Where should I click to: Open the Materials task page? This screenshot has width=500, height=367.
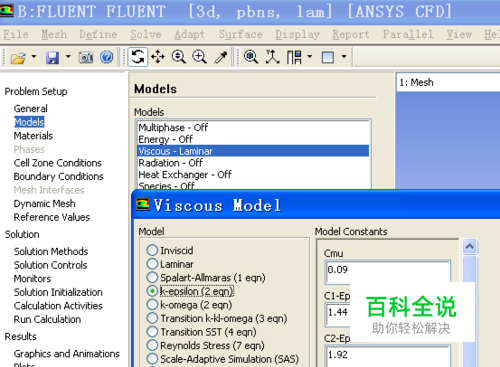(x=33, y=136)
